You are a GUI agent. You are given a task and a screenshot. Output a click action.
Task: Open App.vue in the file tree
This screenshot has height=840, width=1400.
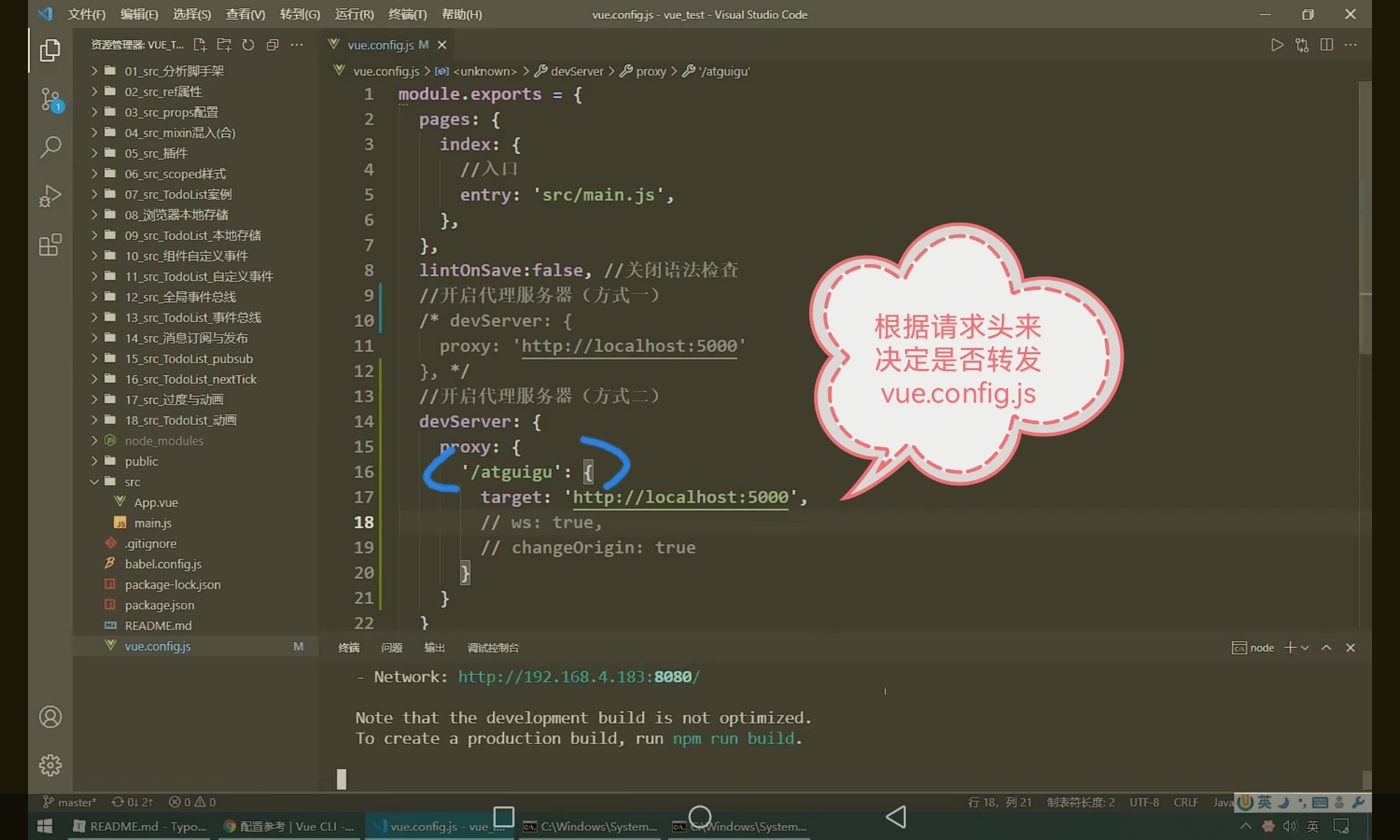(155, 503)
